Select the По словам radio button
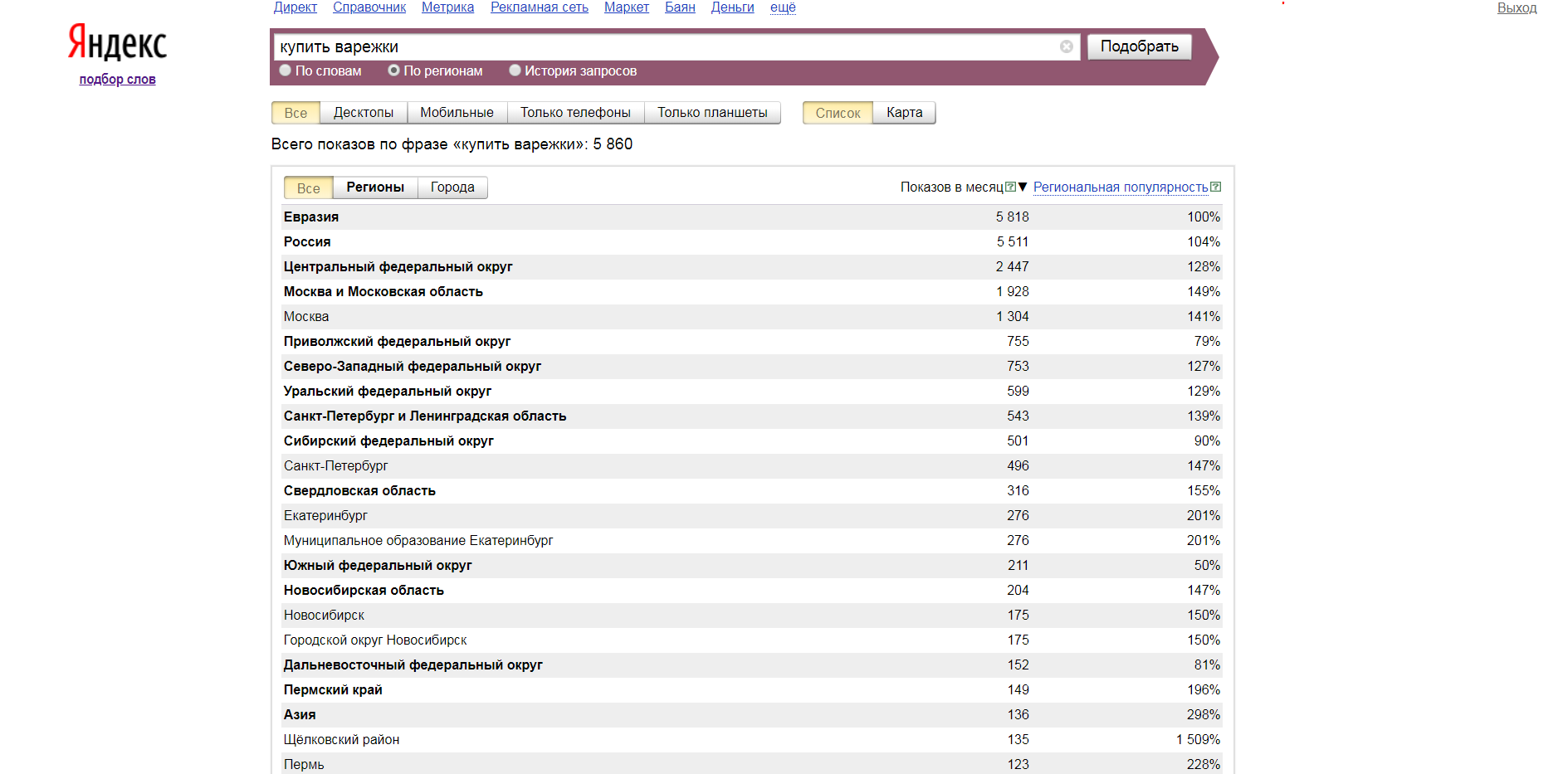The width and height of the screenshot is (1568, 774). pyautogui.click(x=286, y=71)
